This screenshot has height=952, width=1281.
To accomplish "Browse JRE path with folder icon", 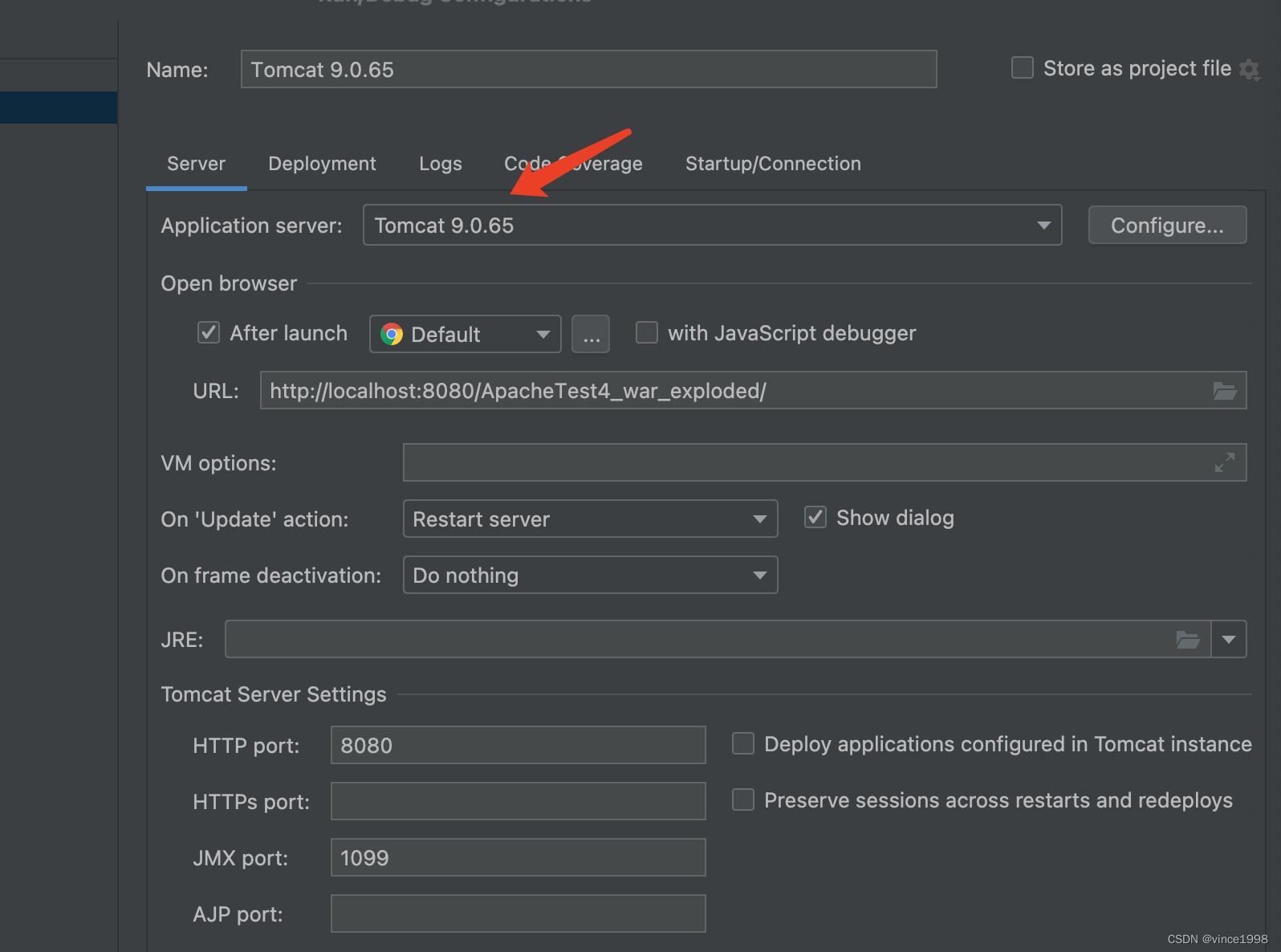I will pyautogui.click(x=1188, y=640).
